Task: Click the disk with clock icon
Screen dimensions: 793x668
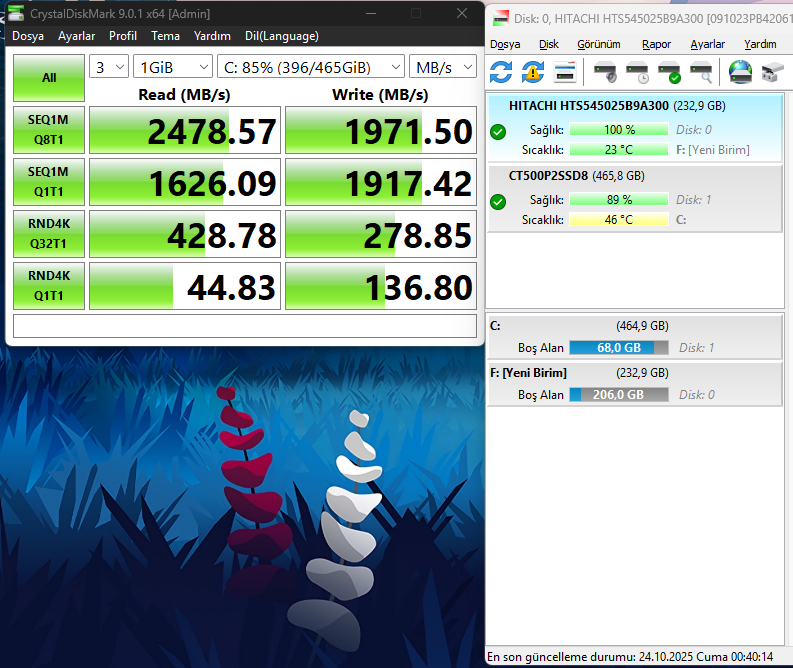Action: click(637, 72)
